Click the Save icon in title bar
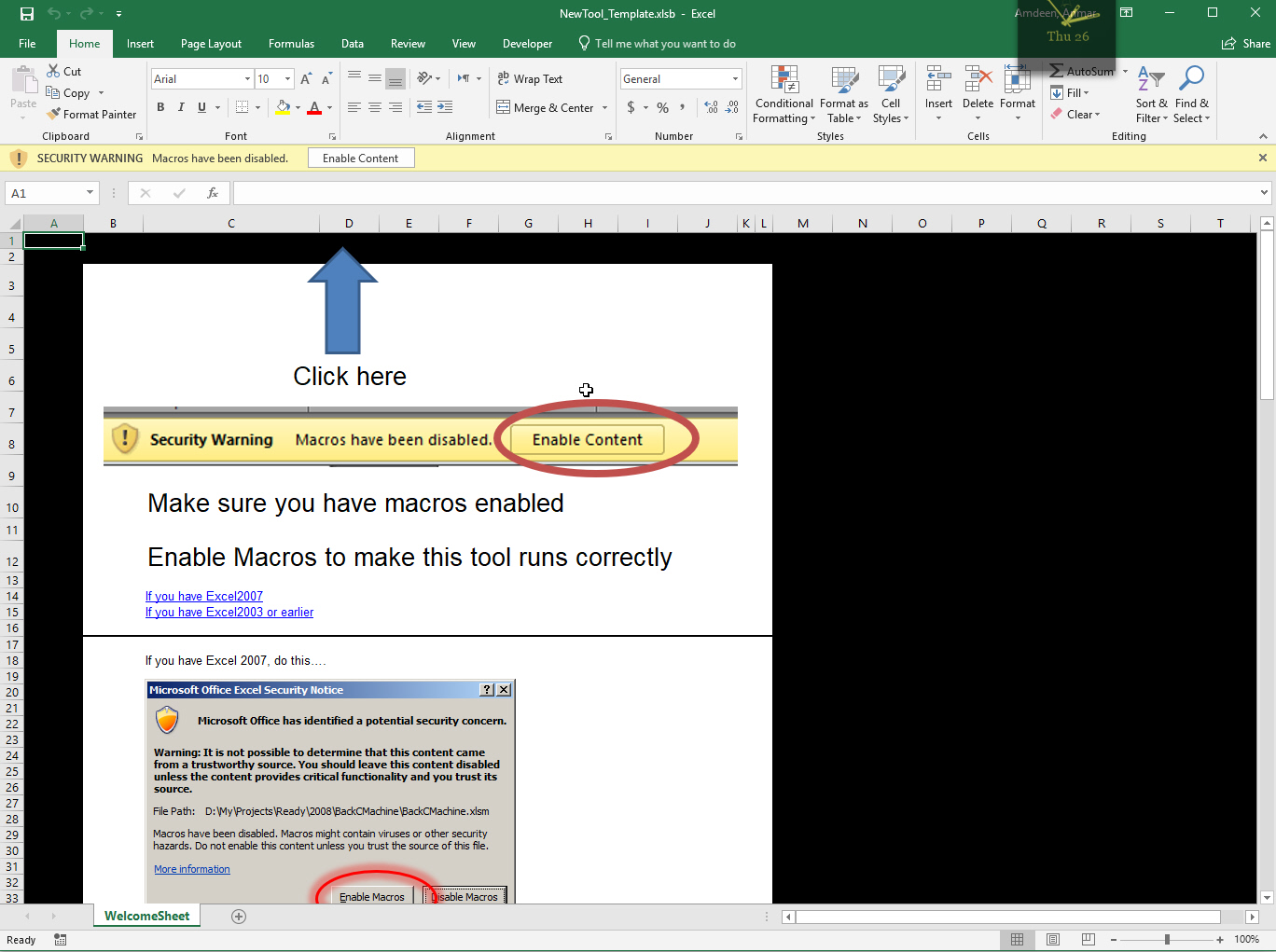1276x952 pixels. point(27,14)
